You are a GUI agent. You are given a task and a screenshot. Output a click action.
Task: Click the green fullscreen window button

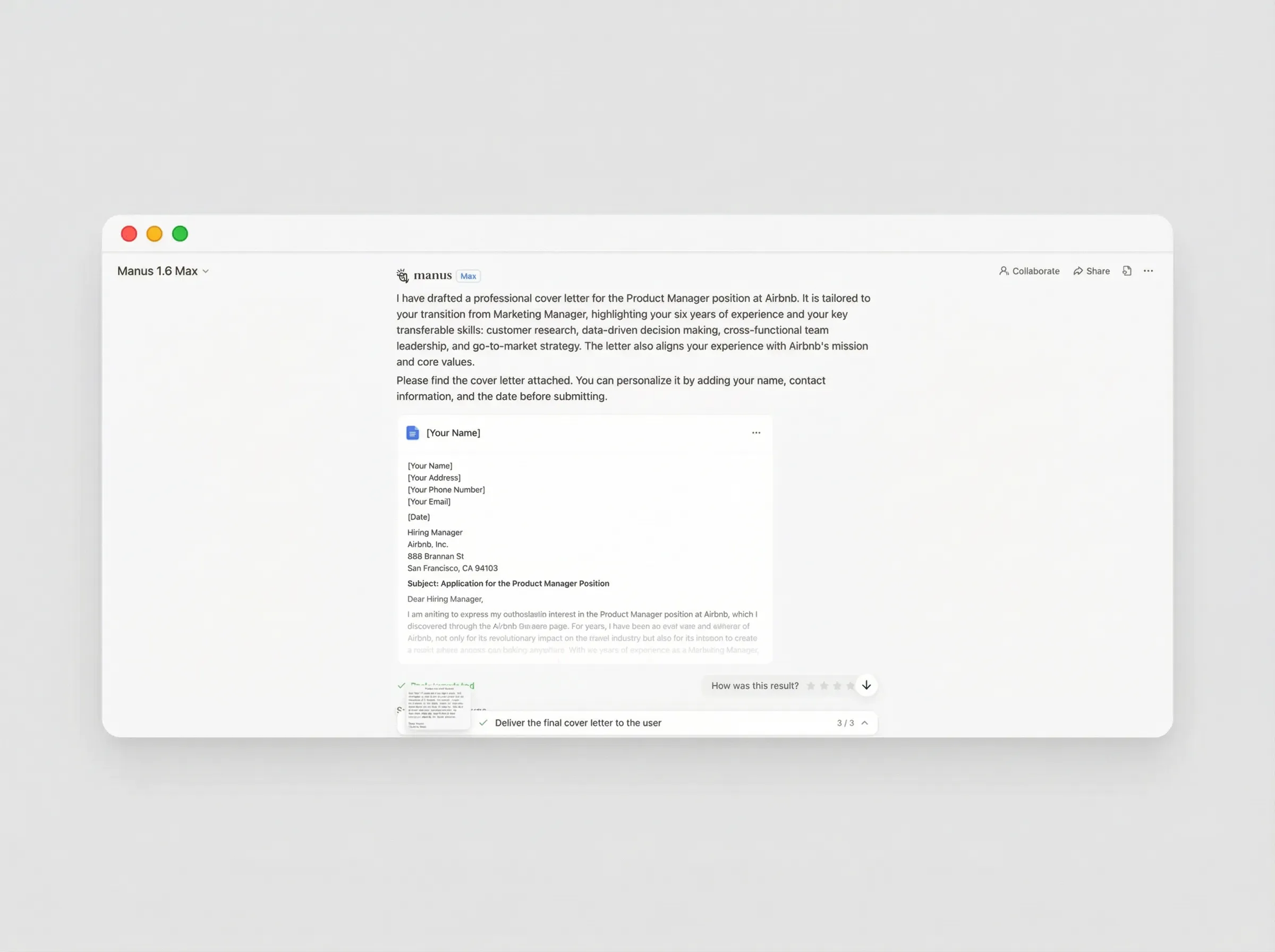point(180,233)
